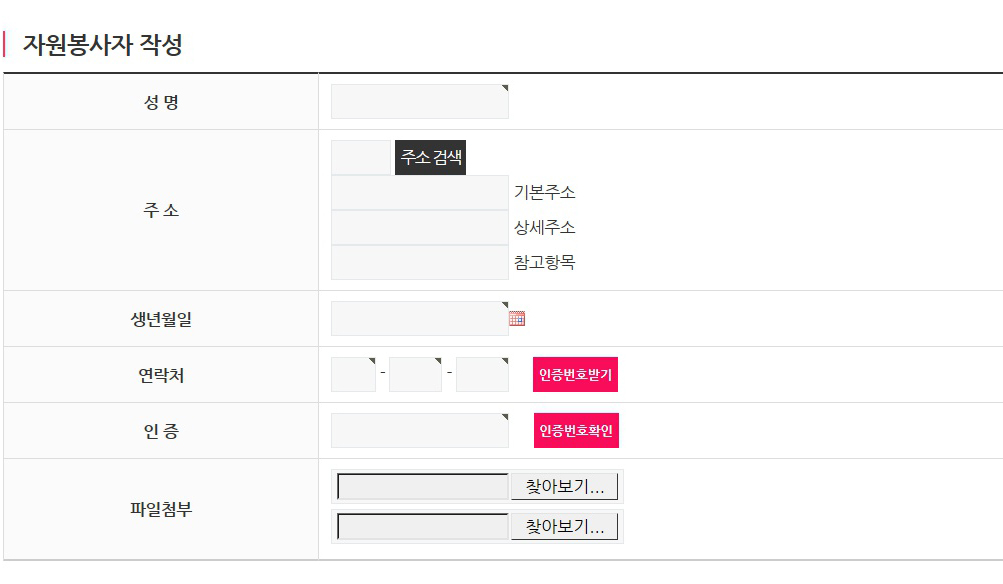1003x584 pixels.
Task: Click the first file attachment path box
Action: [423, 487]
